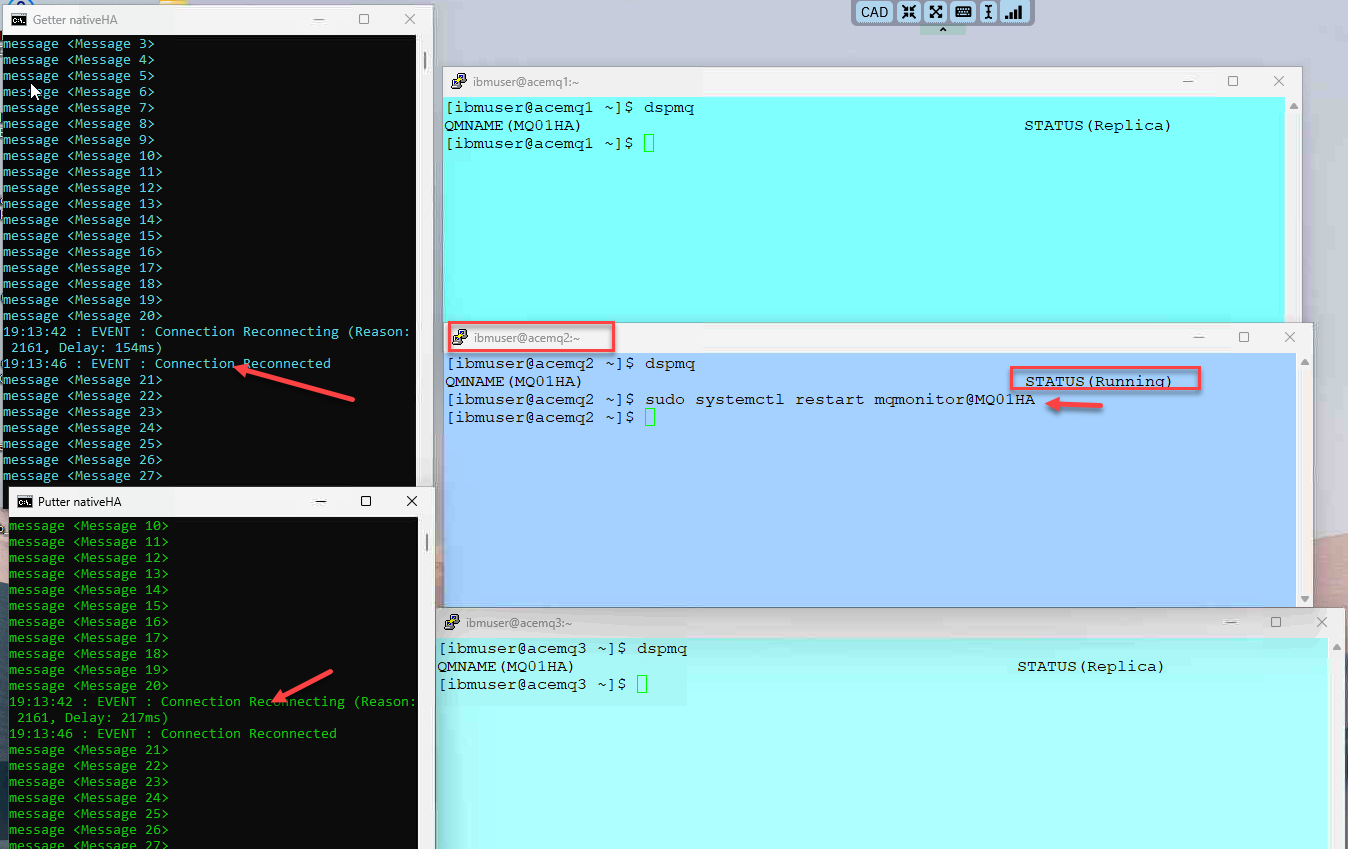This screenshot has width=1348, height=849.
Task: Click the command prompt icon of Putter nativeHA window
Action: (25, 501)
